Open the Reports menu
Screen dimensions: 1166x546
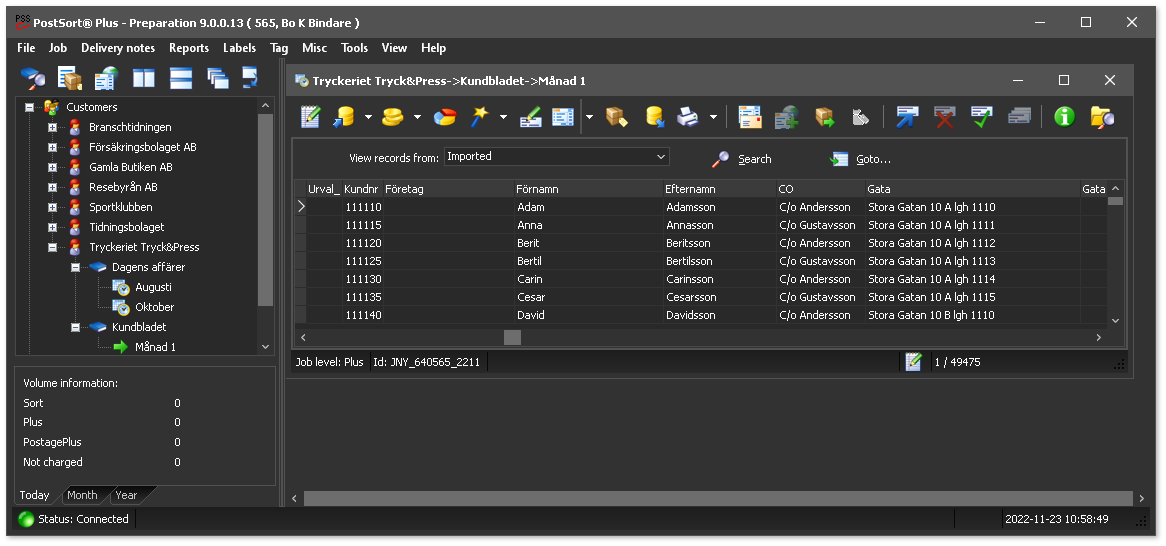click(189, 48)
